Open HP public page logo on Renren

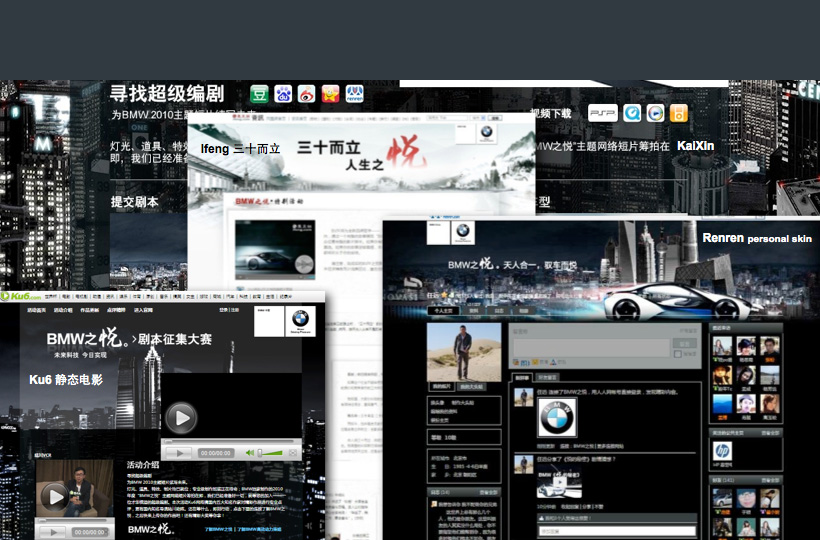click(722, 451)
